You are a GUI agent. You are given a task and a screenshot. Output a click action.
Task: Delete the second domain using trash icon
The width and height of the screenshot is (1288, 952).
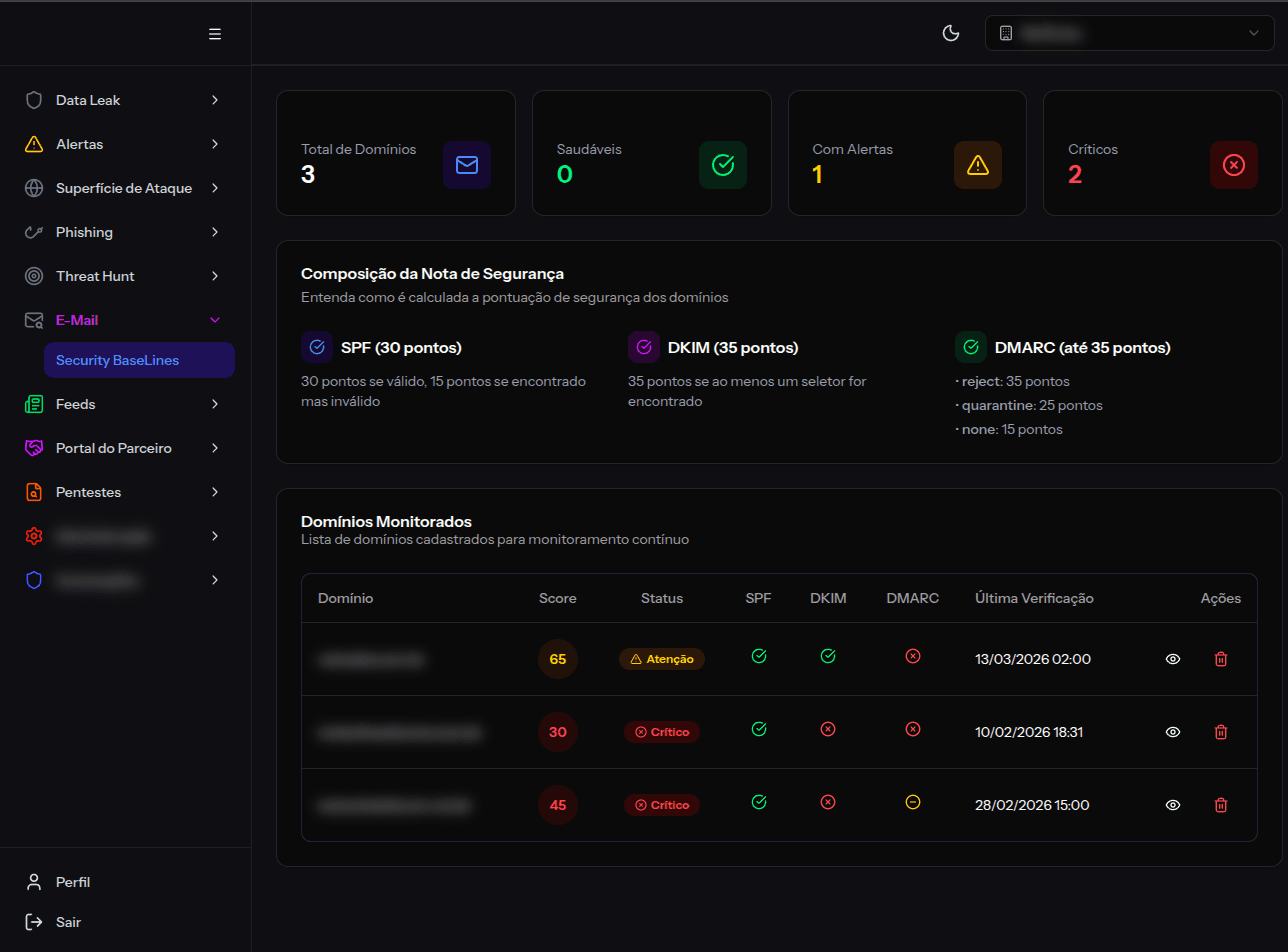point(1220,732)
